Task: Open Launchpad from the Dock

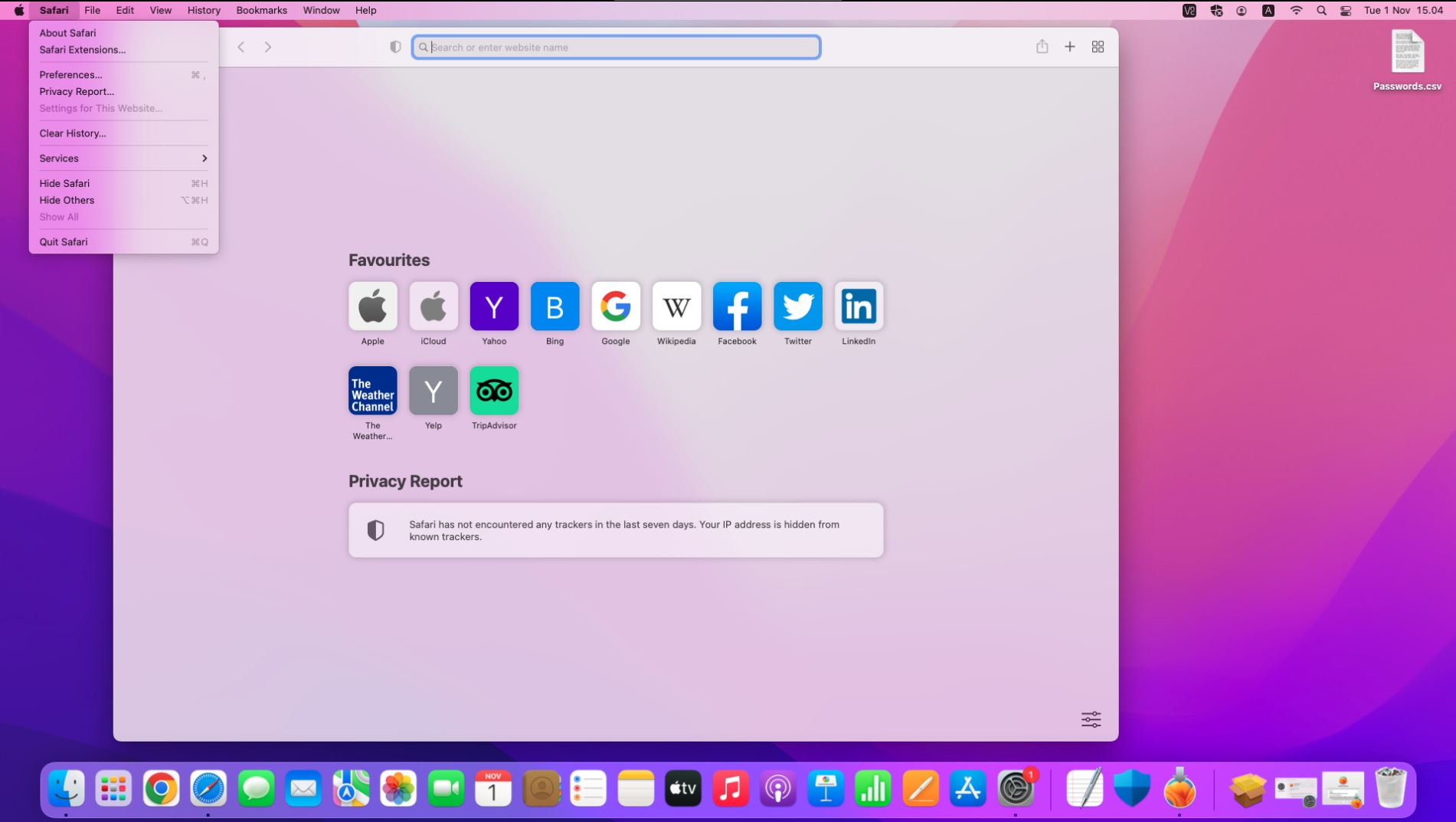Action: point(114,789)
